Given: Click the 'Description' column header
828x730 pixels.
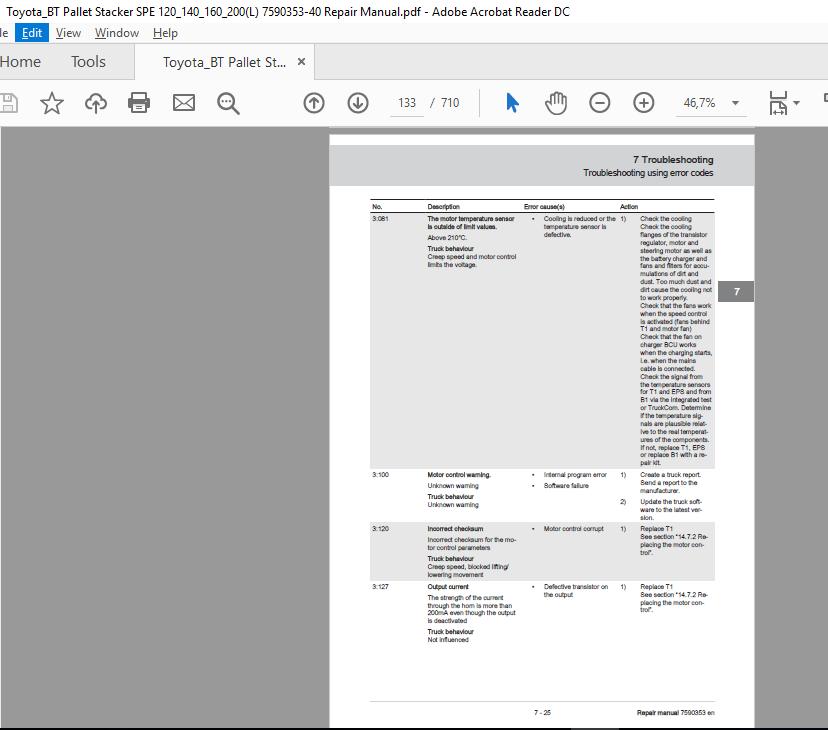Looking at the screenshot, I should 444,207.
